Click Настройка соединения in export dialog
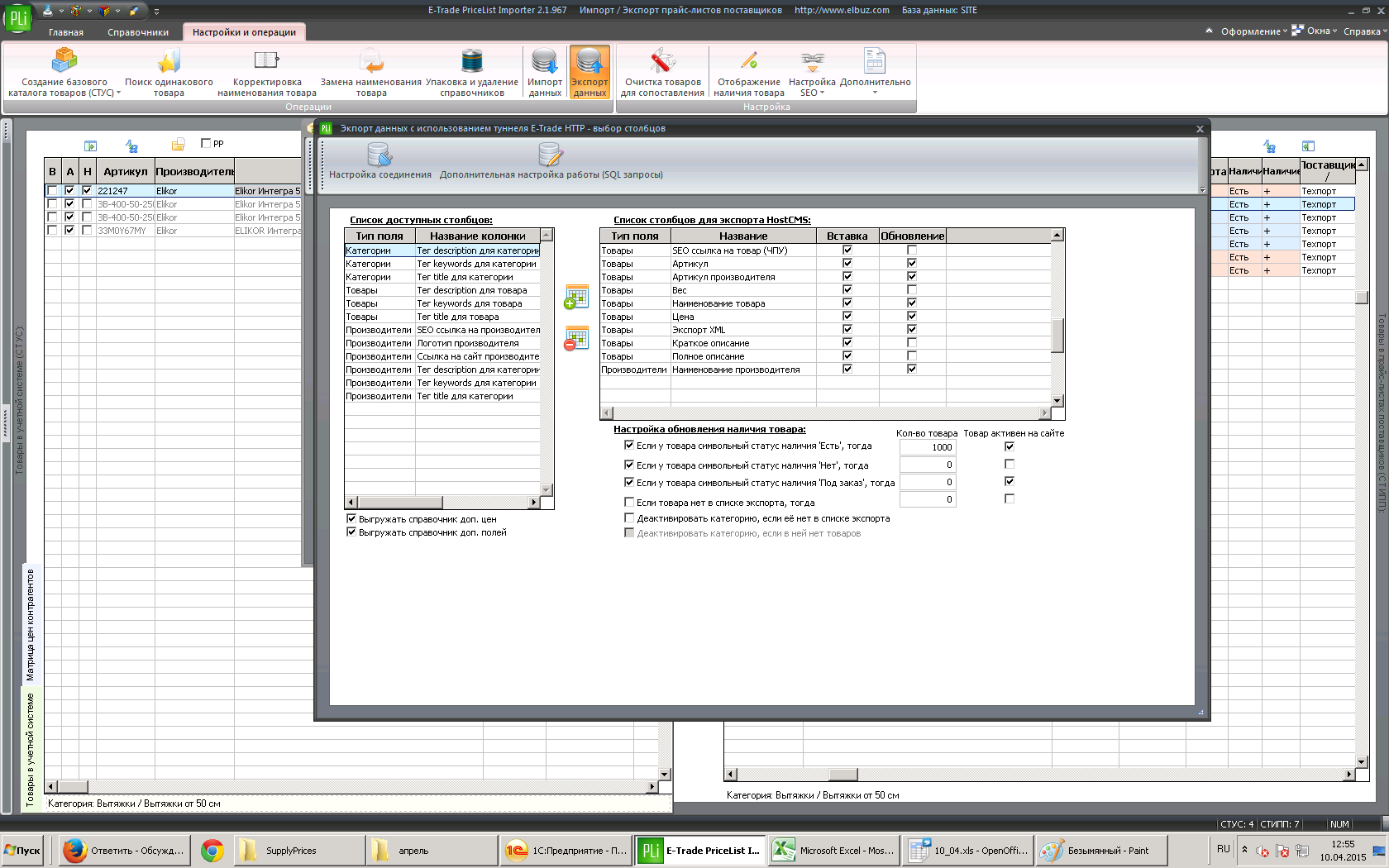This screenshot has height=868, width=1389. (379, 161)
